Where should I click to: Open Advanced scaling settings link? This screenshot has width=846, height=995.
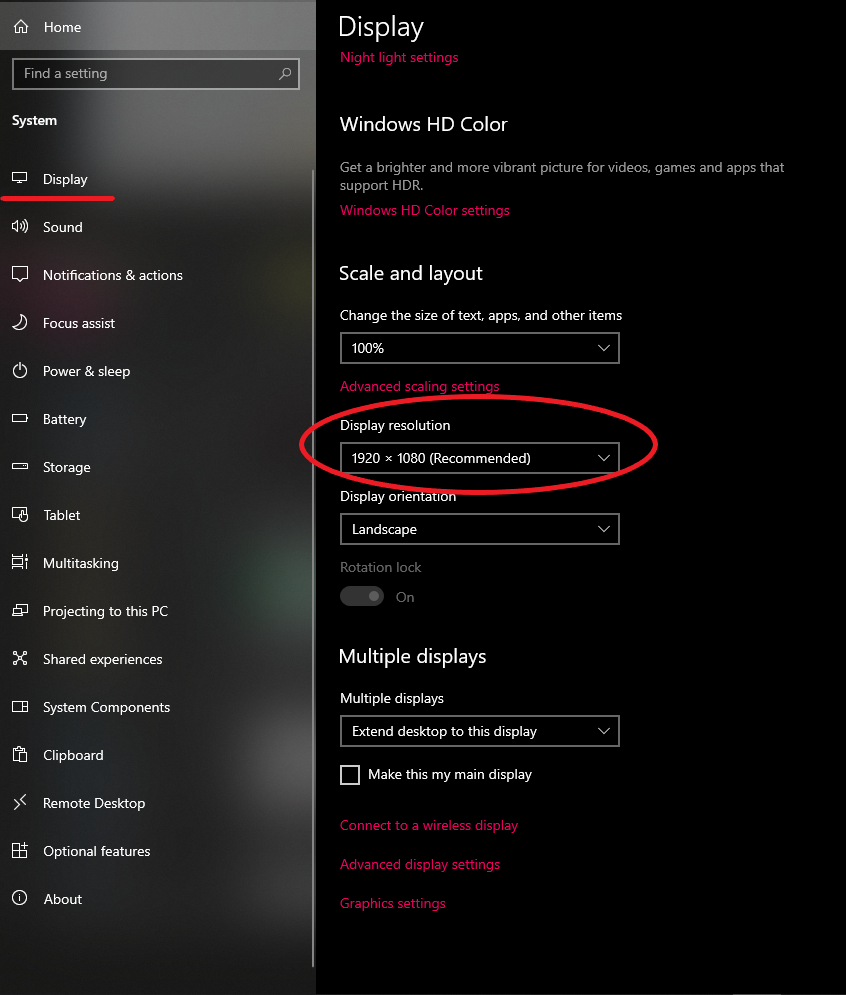[420, 386]
